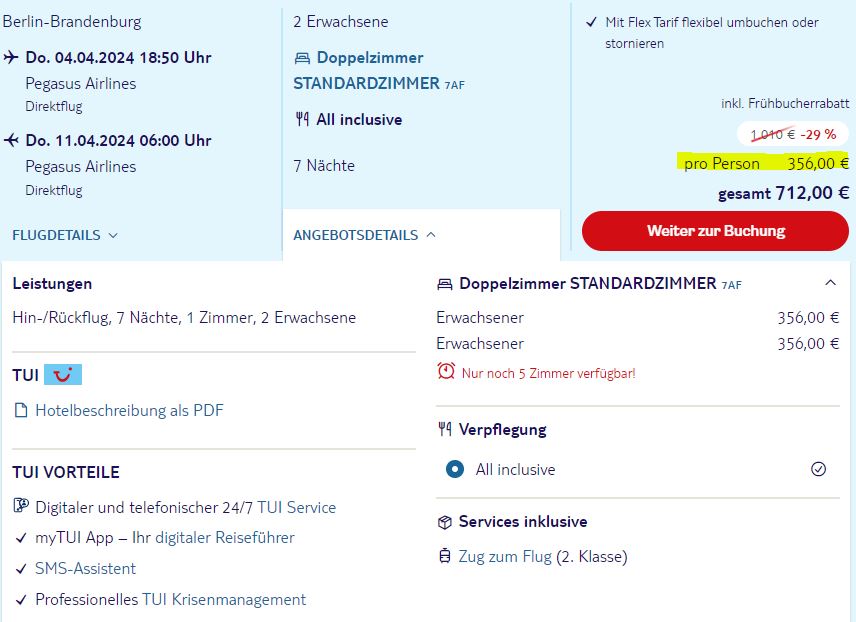Expand the FLUGDETAILS section
Screen dimensions: 856x622
65,235
